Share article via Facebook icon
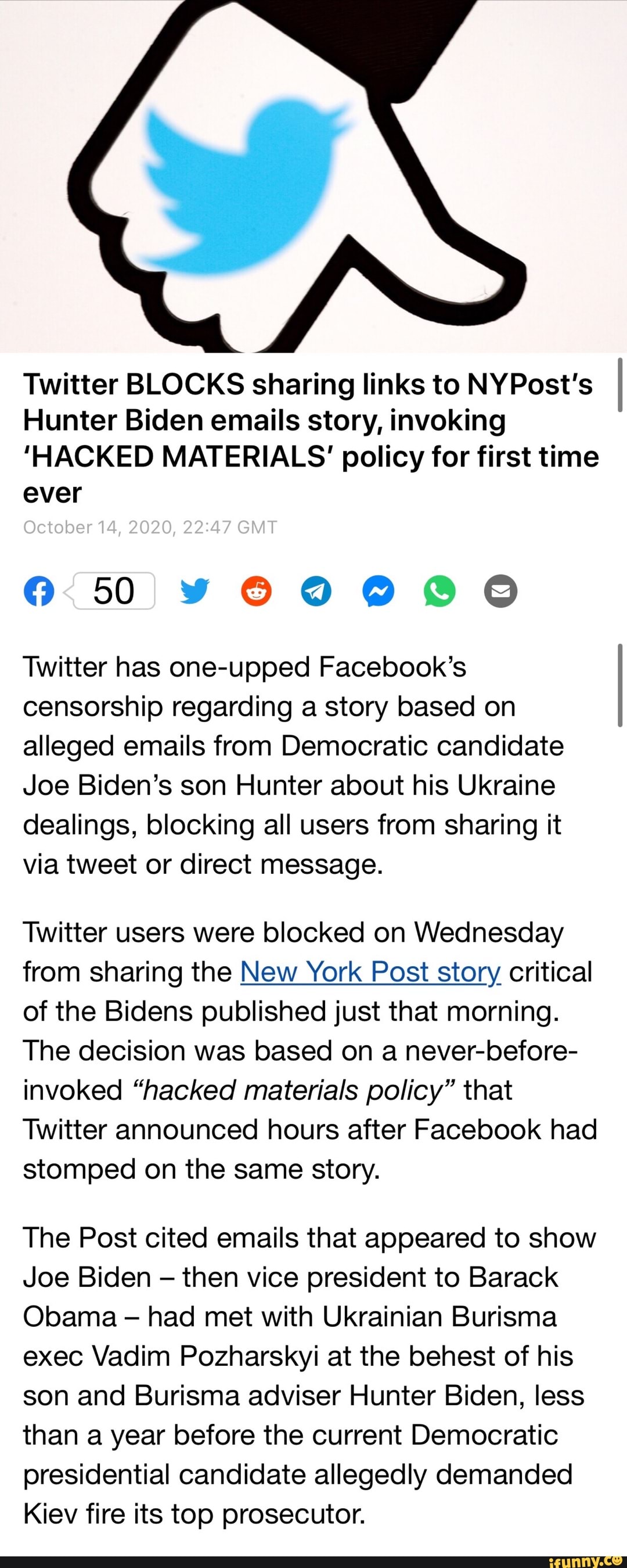Image resolution: width=627 pixels, height=1568 pixels. click(39, 590)
